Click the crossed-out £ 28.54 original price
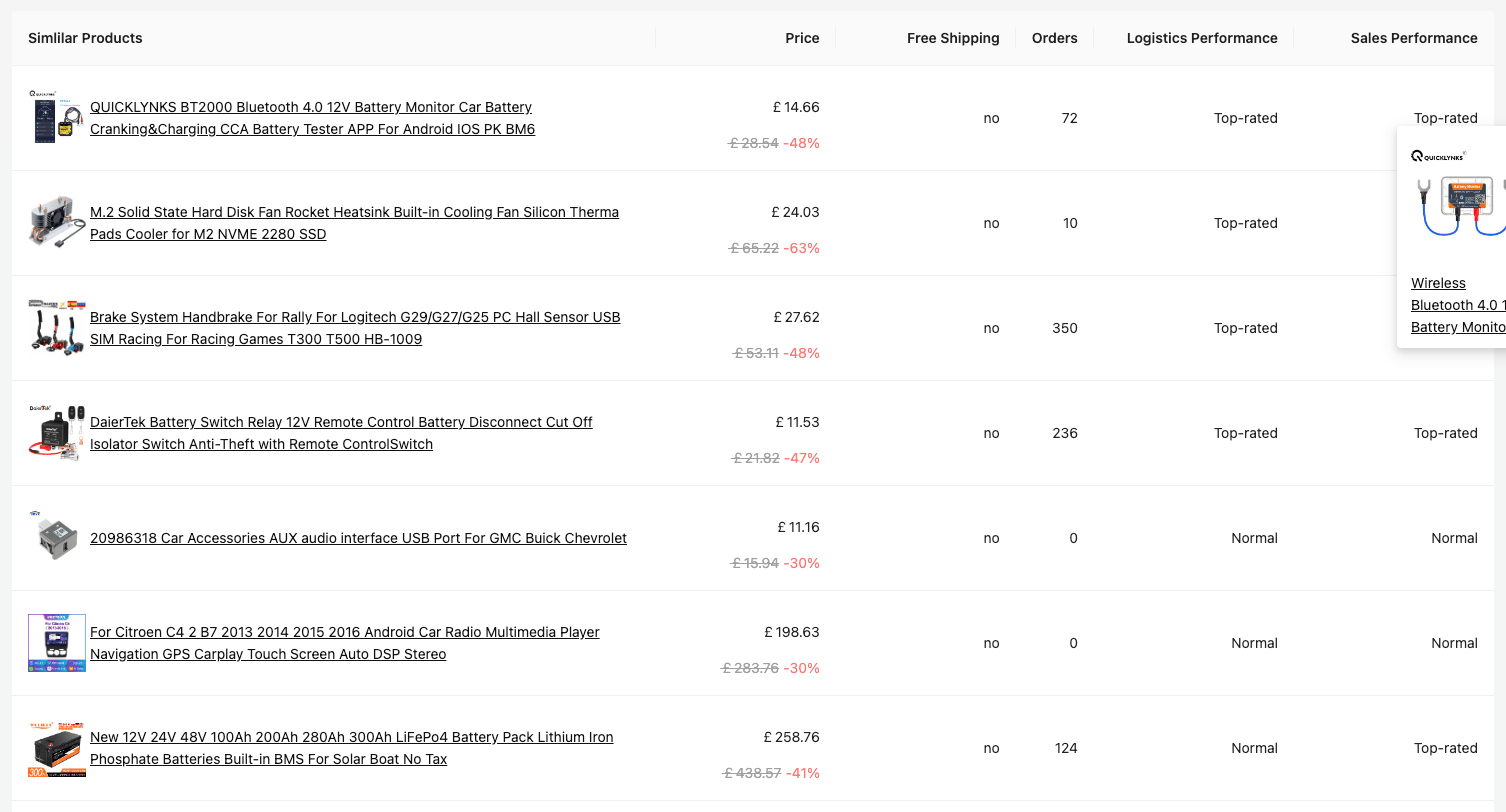Screen dimensions: 1506x812 pyautogui.click(x=753, y=143)
